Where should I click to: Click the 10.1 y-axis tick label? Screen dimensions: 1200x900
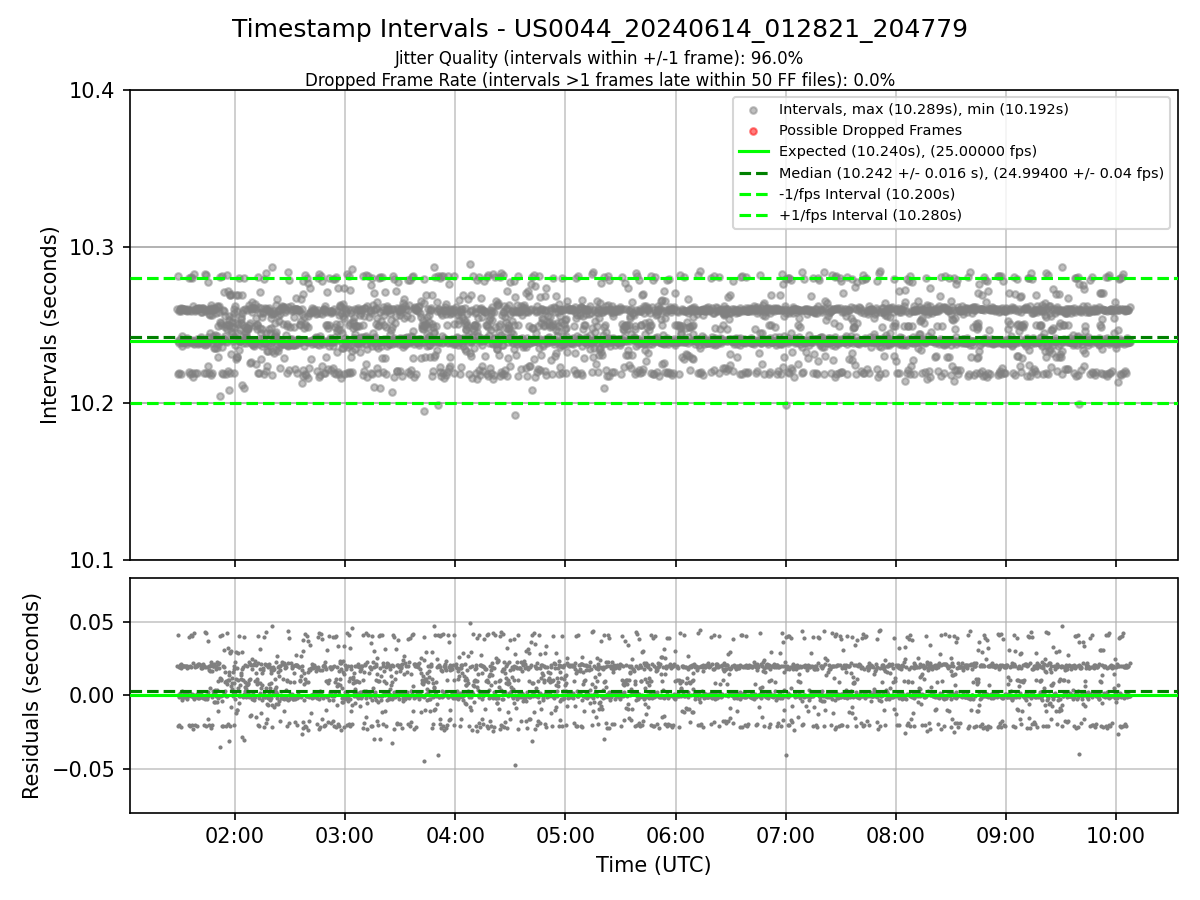tap(93, 560)
